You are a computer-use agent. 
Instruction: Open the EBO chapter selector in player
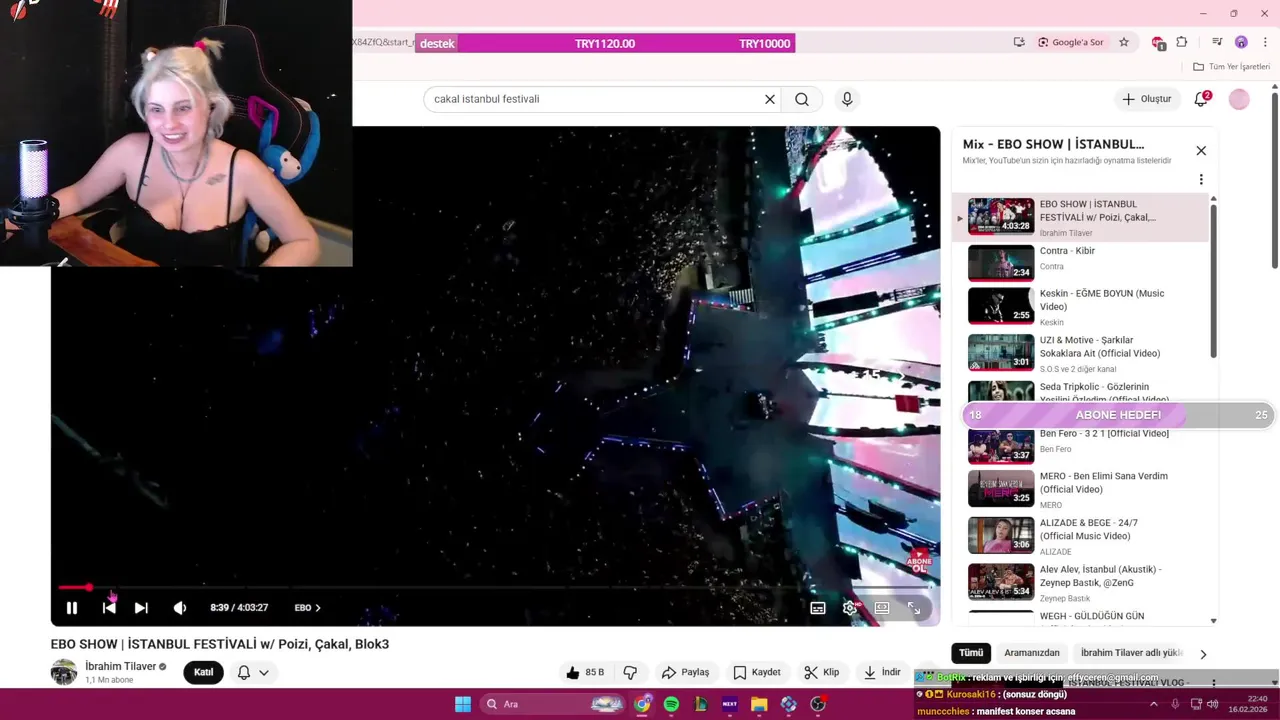(x=307, y=607)
